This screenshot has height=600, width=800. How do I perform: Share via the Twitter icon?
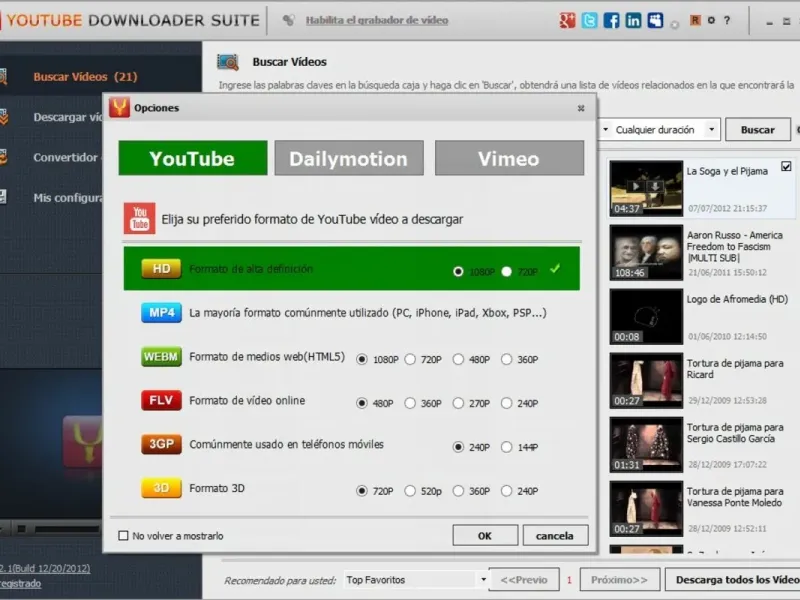tap(589, 20)
